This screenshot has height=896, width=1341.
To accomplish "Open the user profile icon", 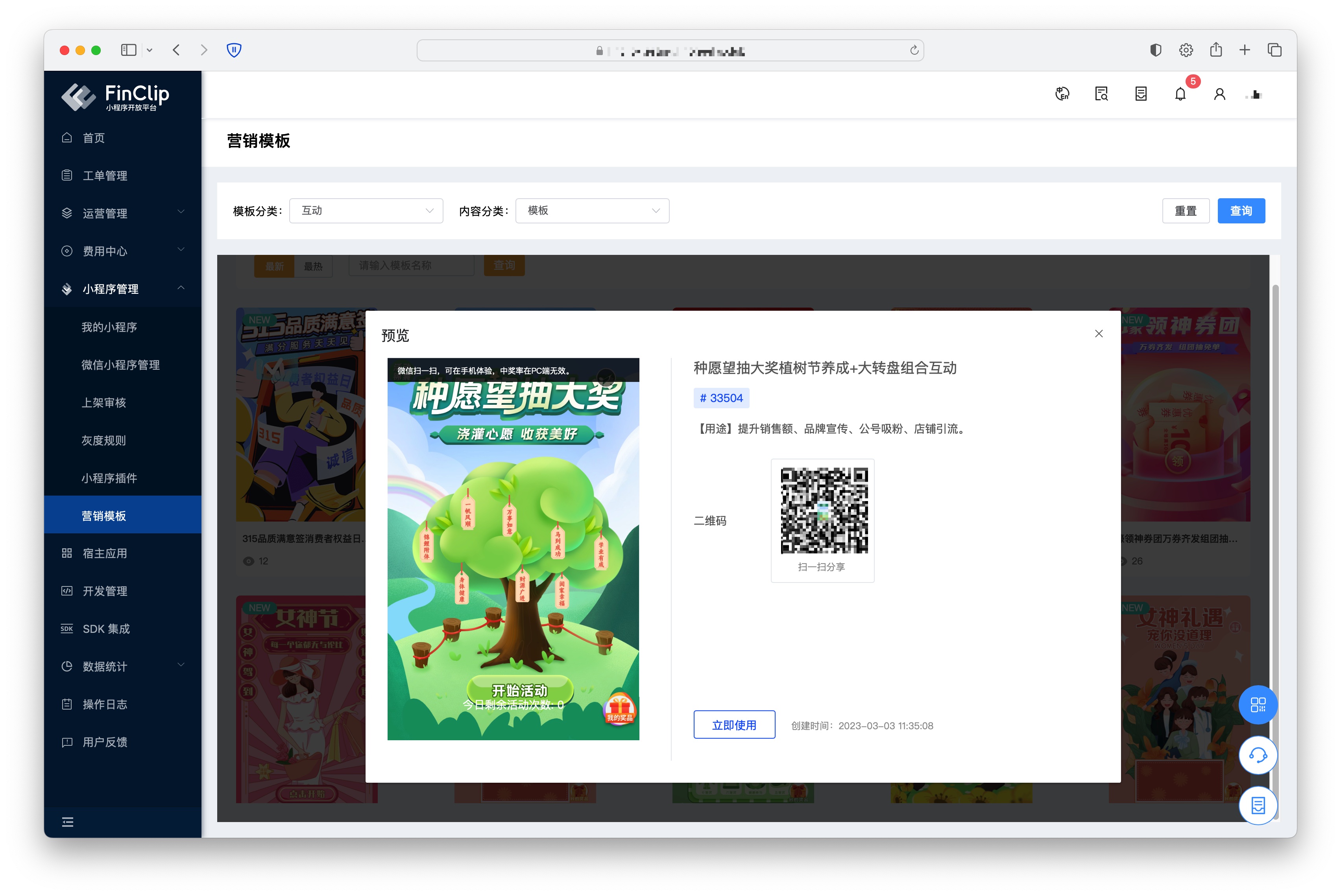I will pos(1219,94).
